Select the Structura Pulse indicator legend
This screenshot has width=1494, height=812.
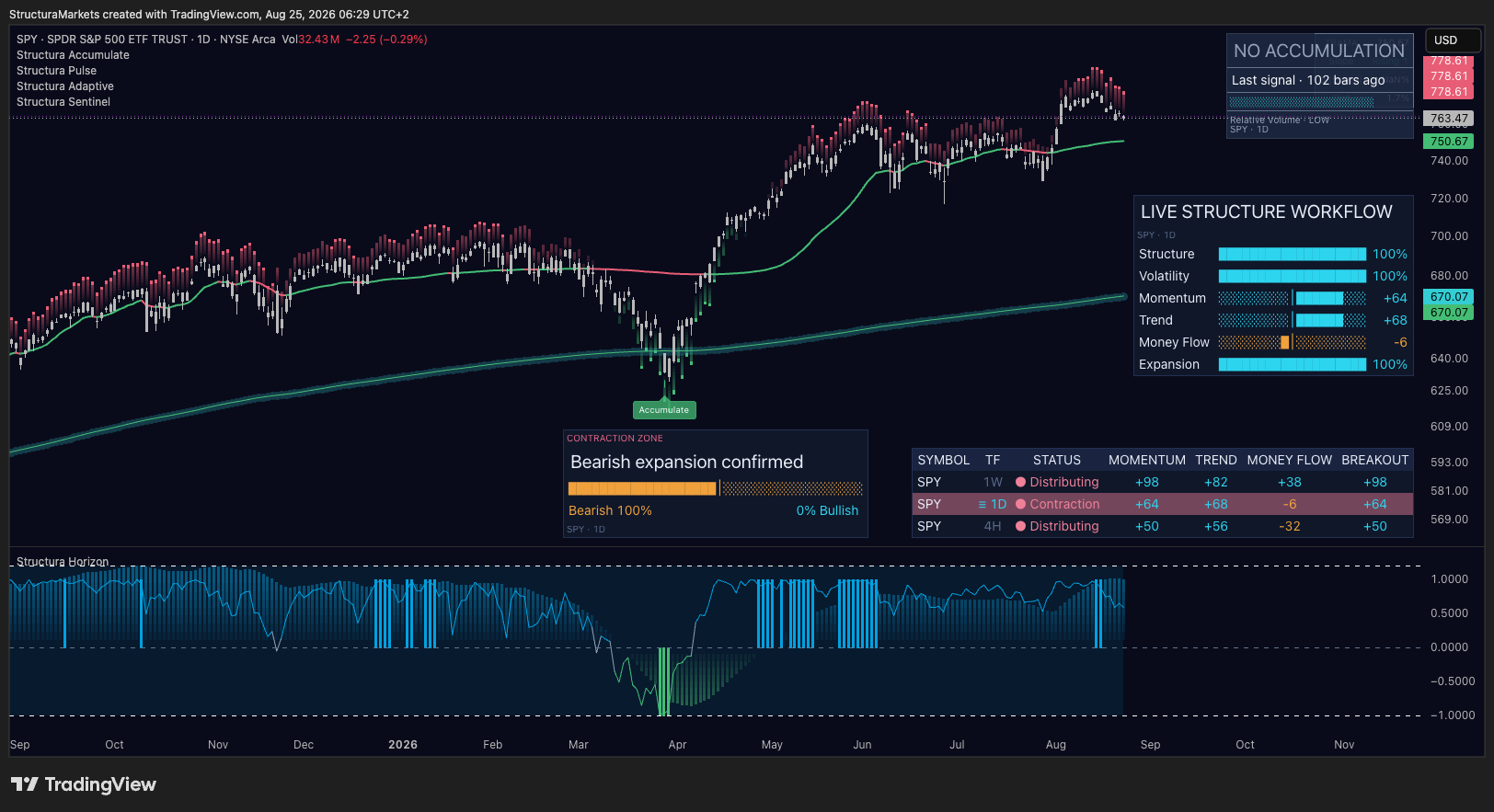pyautogui.click(x=56, y=71)
